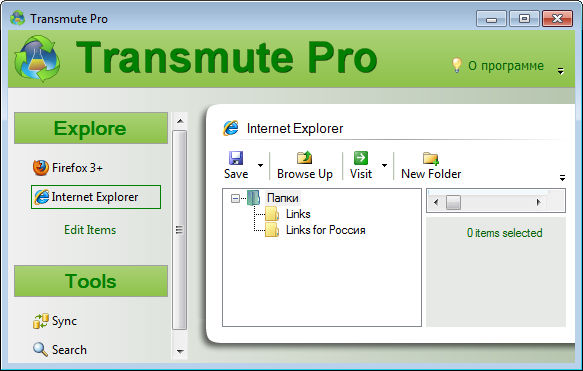Click the Browse Up folder icon
The width and height of the screenshot is (583, 371).
(305, 158)
